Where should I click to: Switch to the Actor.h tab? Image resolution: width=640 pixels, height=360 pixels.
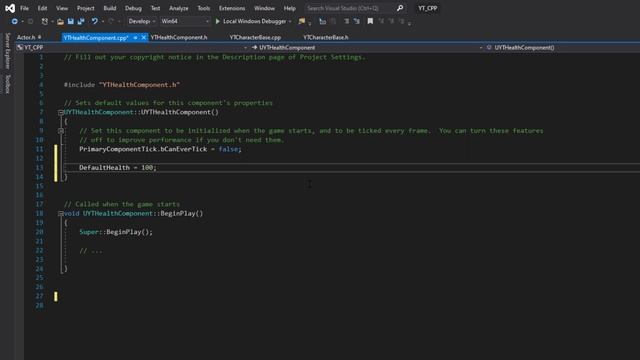26,37
